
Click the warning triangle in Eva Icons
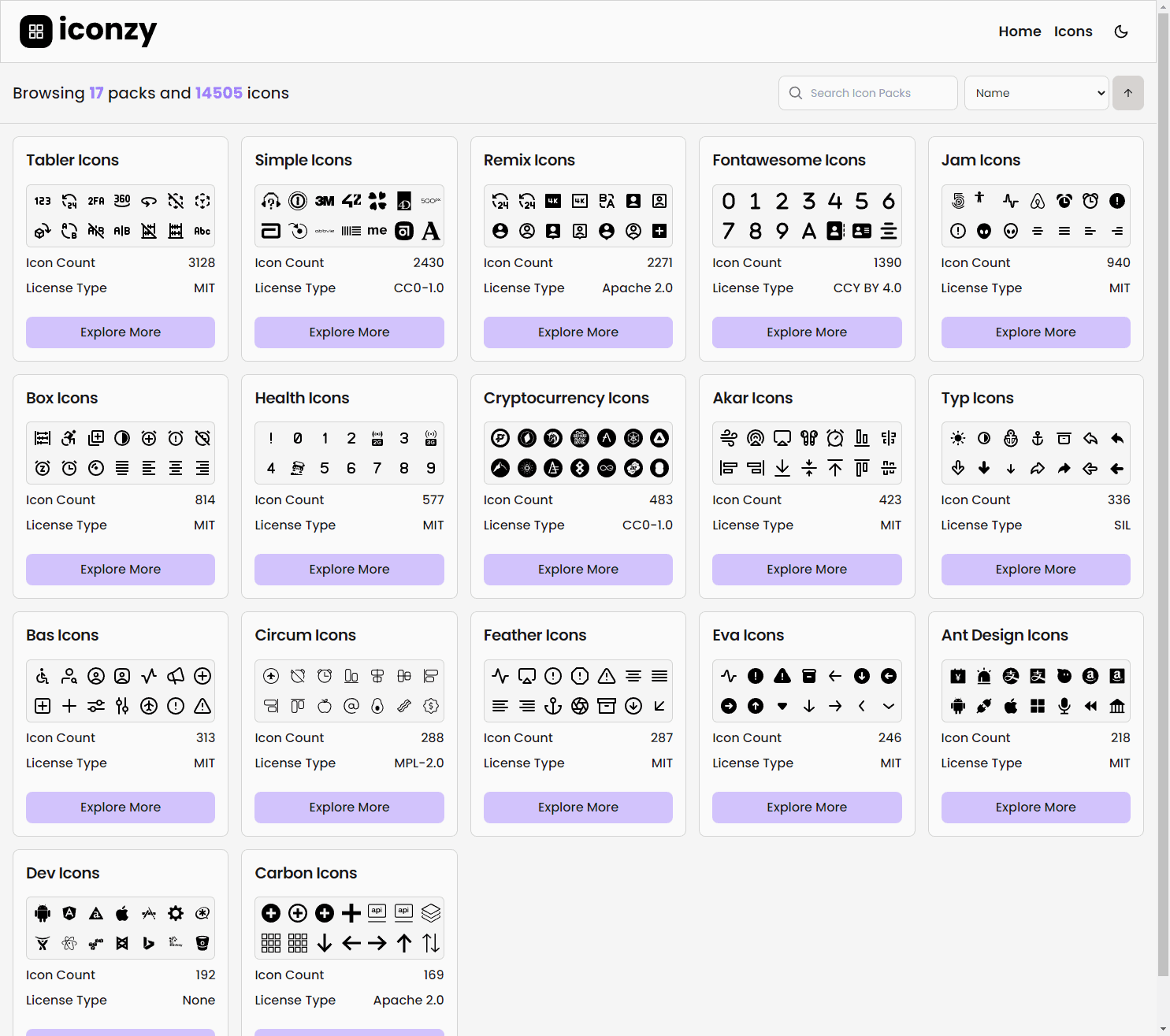(x=782, y=676)
